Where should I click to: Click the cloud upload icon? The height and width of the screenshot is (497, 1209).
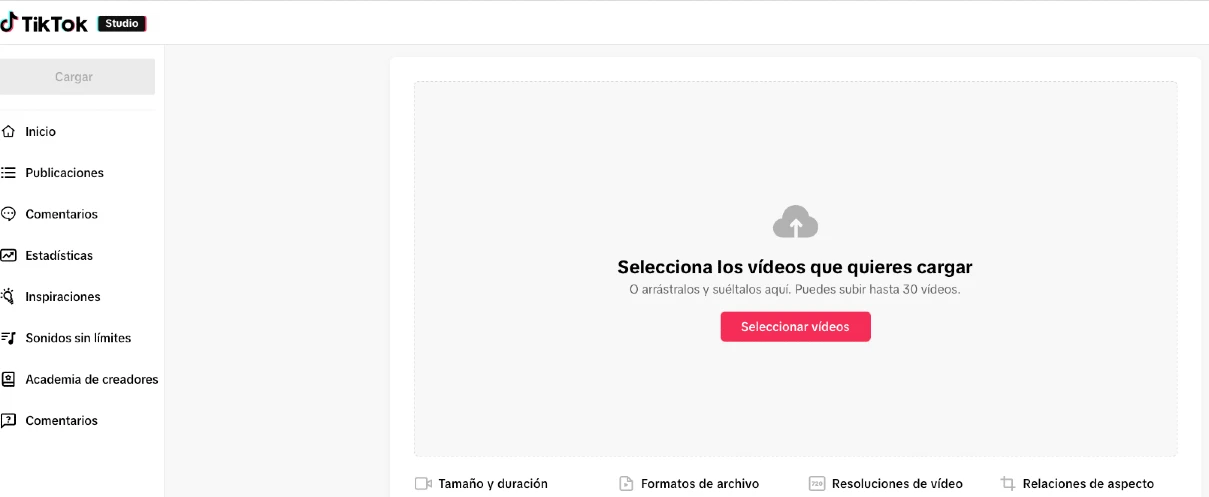(x=796, y=222)
